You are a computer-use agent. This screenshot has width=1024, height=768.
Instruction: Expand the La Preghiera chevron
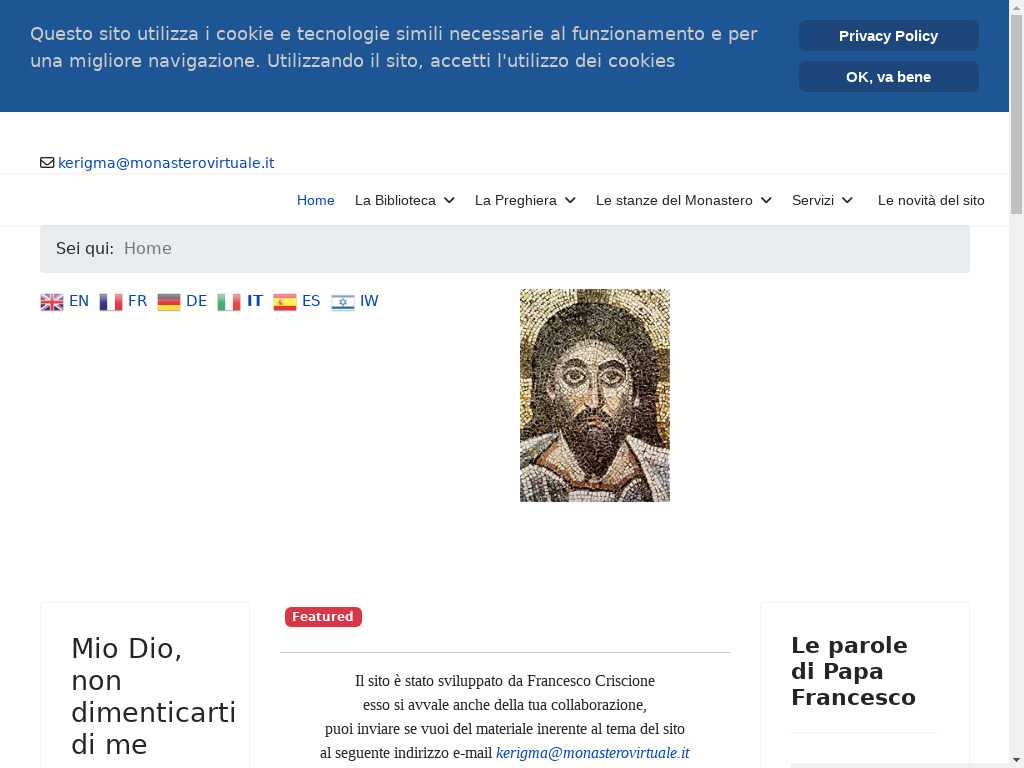click(570, 200)
